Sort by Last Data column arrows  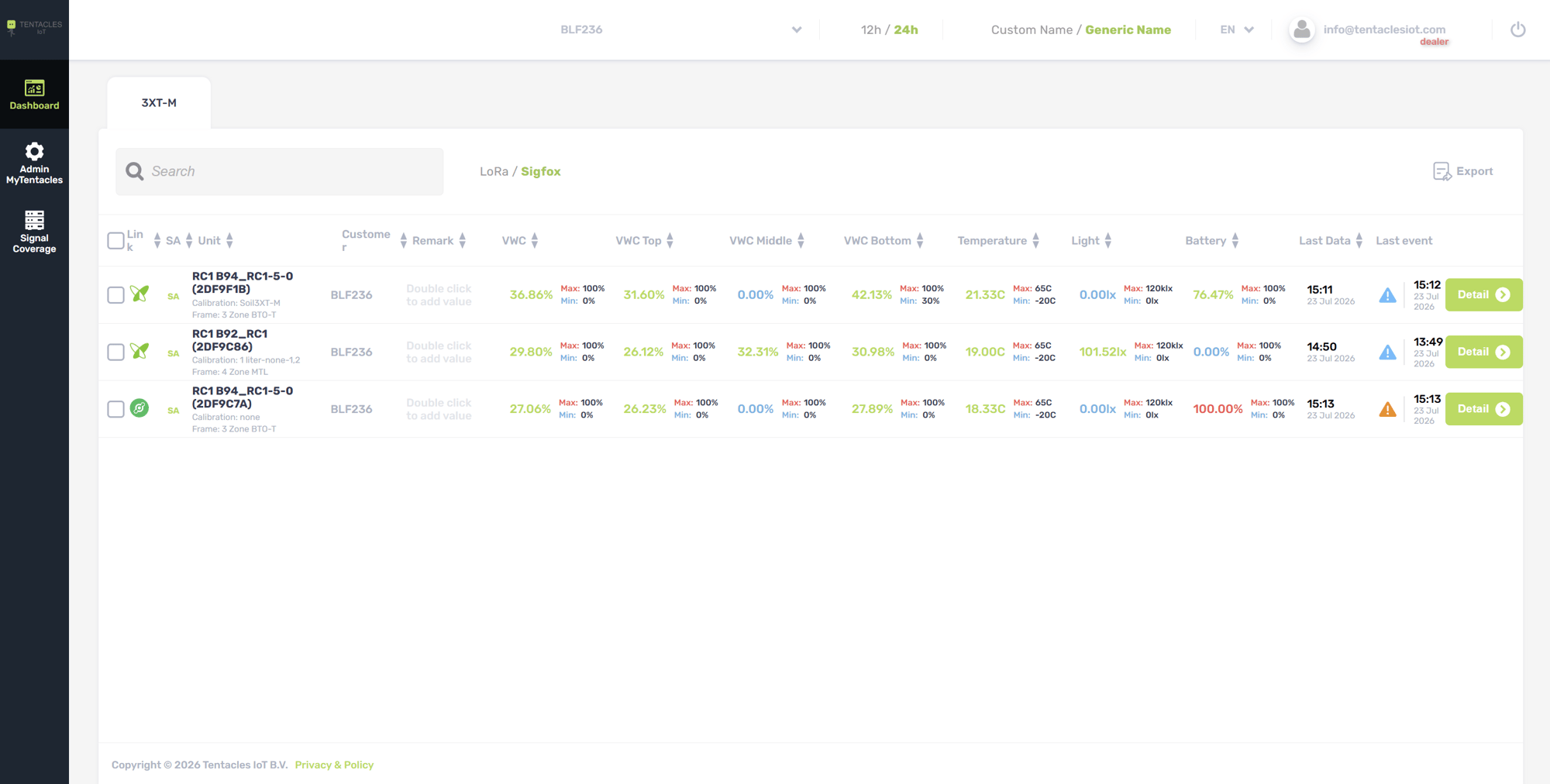pos(1359,241)
